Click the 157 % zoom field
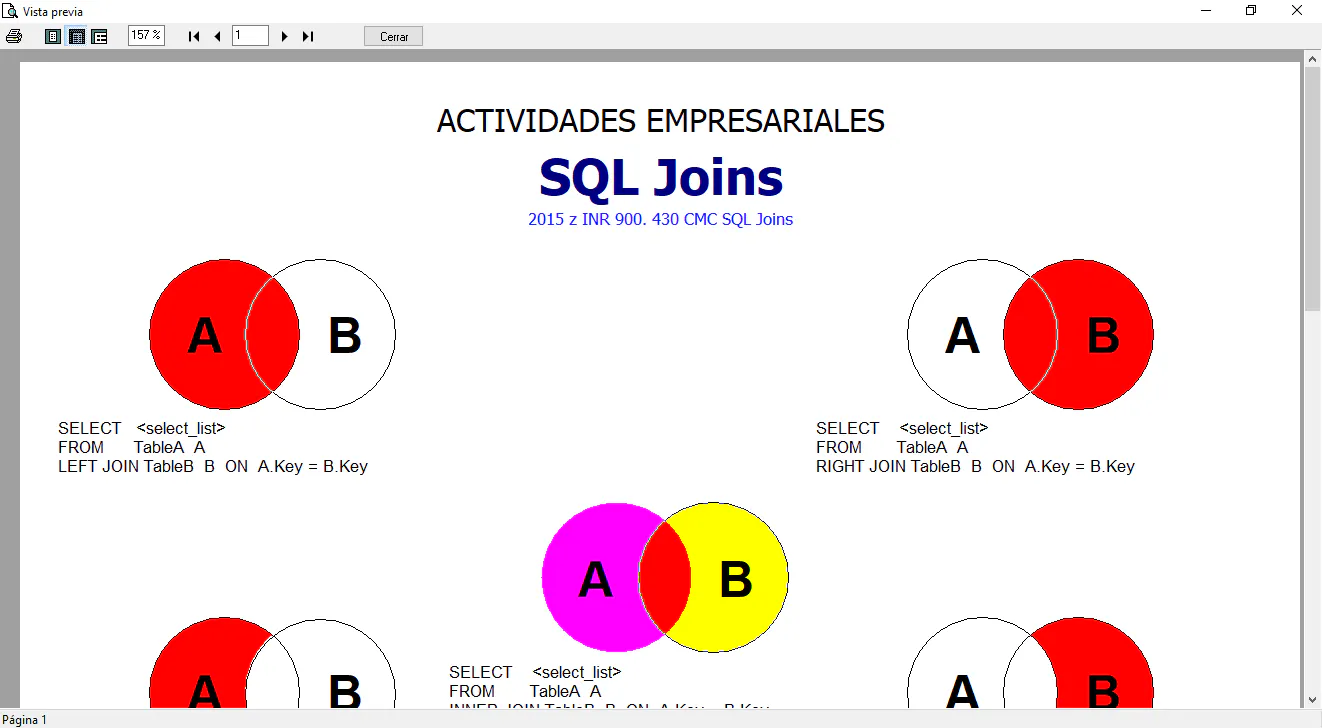The height and width of the screenshot is (728, 1322). click(146, 35)
